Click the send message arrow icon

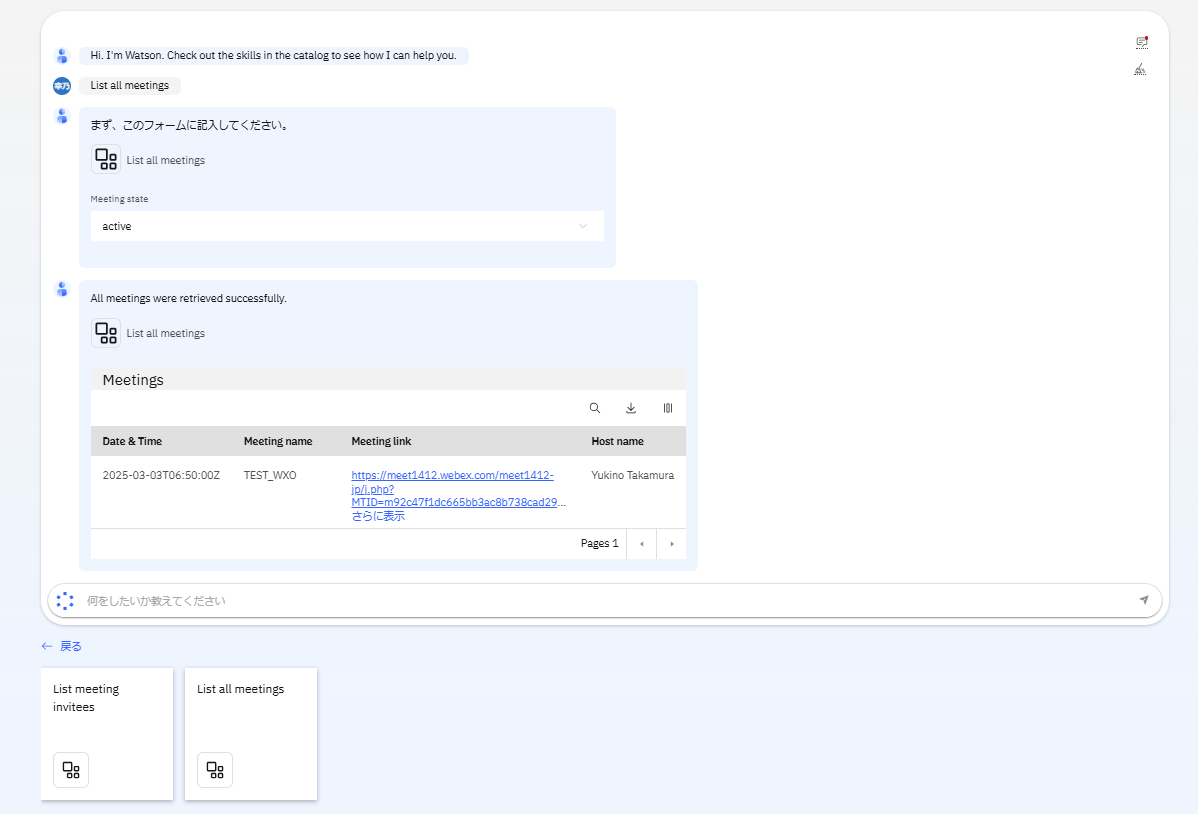1144,600
